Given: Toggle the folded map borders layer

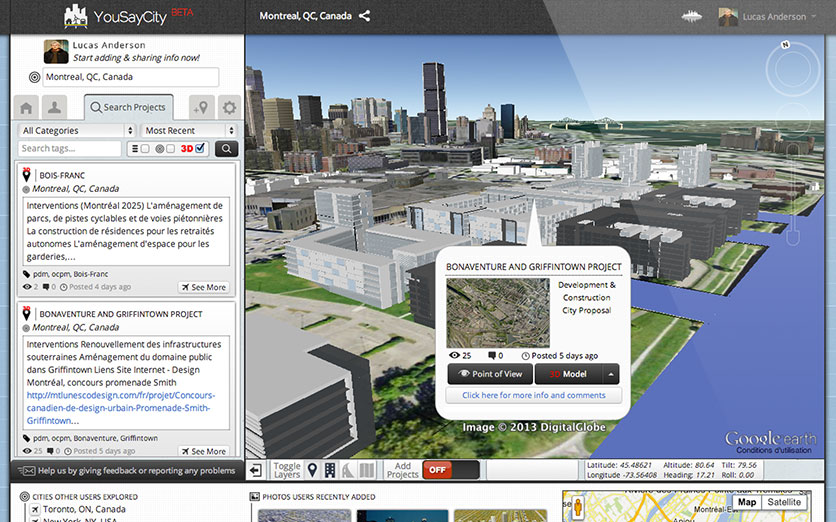Looking at the screenshot, I should pyautogui.click(x=366, y=470).
